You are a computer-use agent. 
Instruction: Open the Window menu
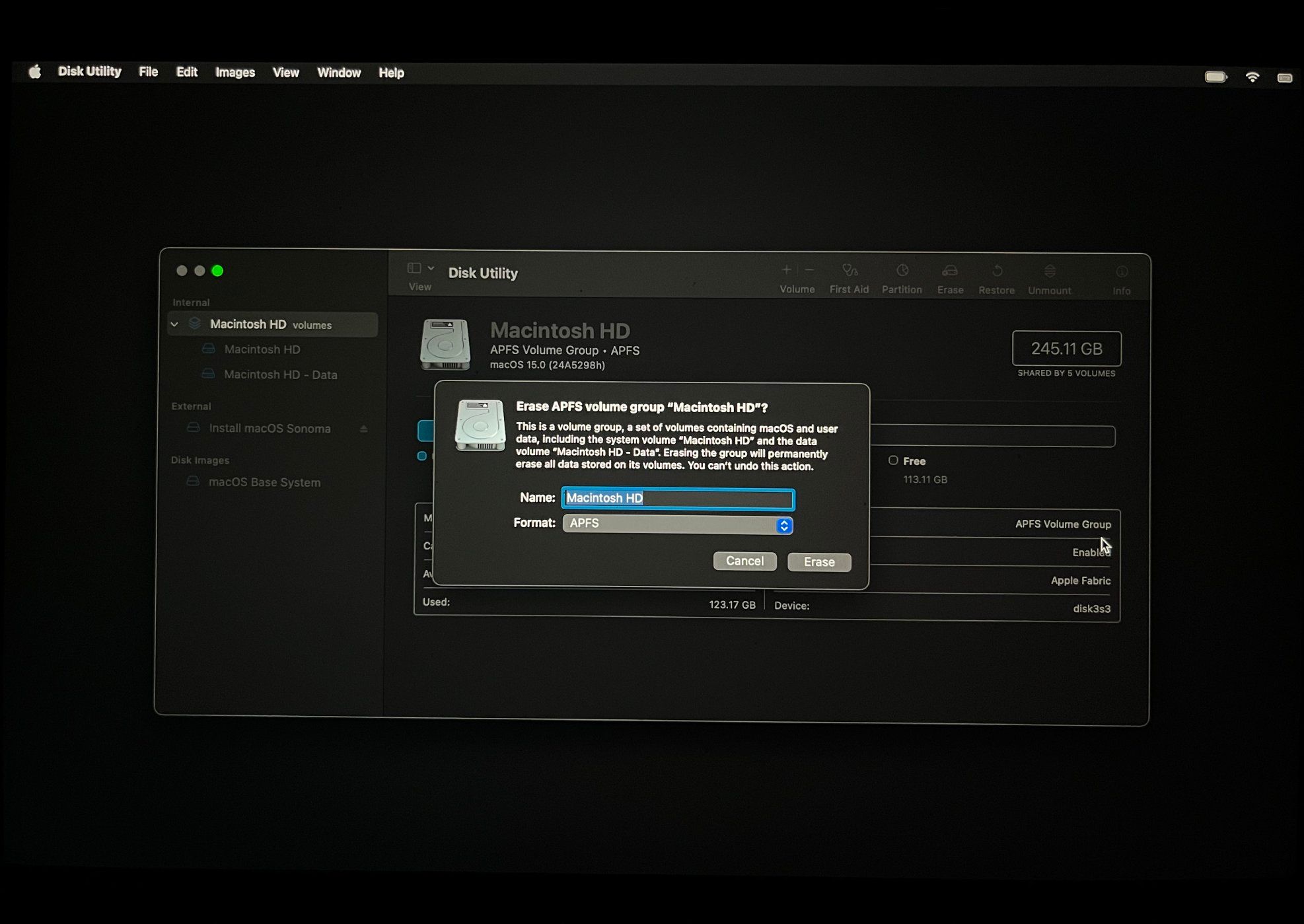(339, 72)
